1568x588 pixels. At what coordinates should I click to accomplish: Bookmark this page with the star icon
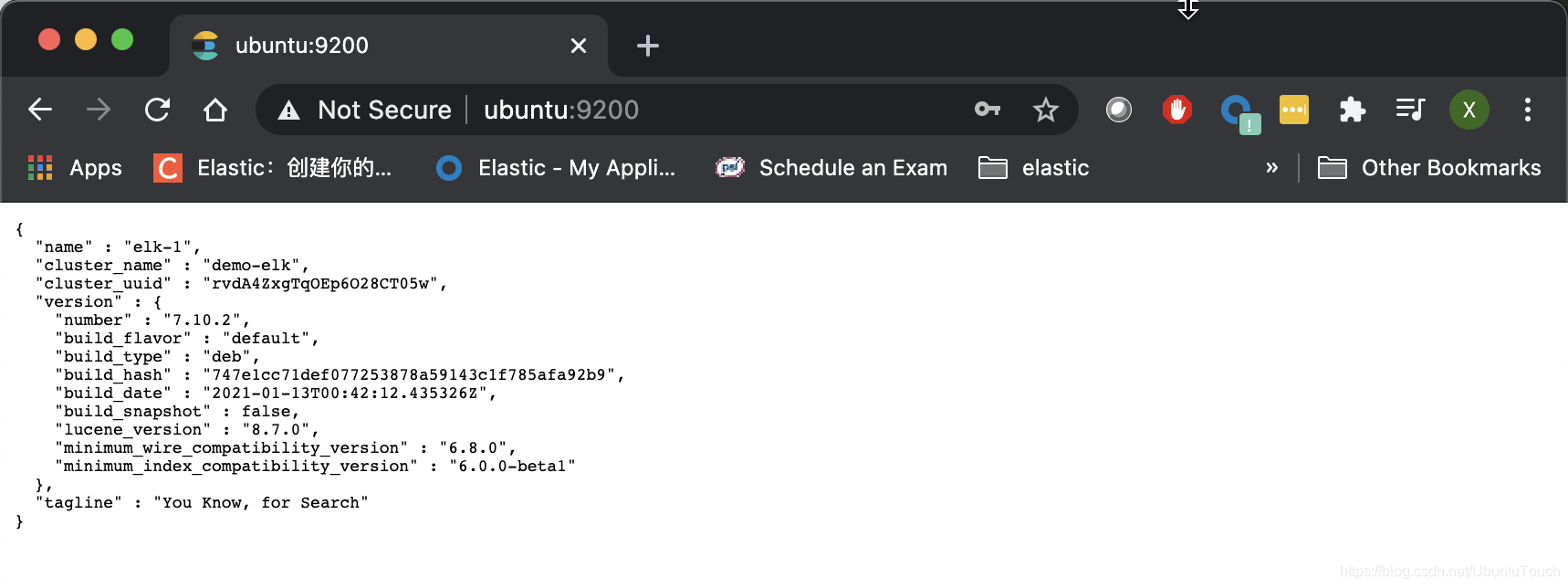point(1046,110)
